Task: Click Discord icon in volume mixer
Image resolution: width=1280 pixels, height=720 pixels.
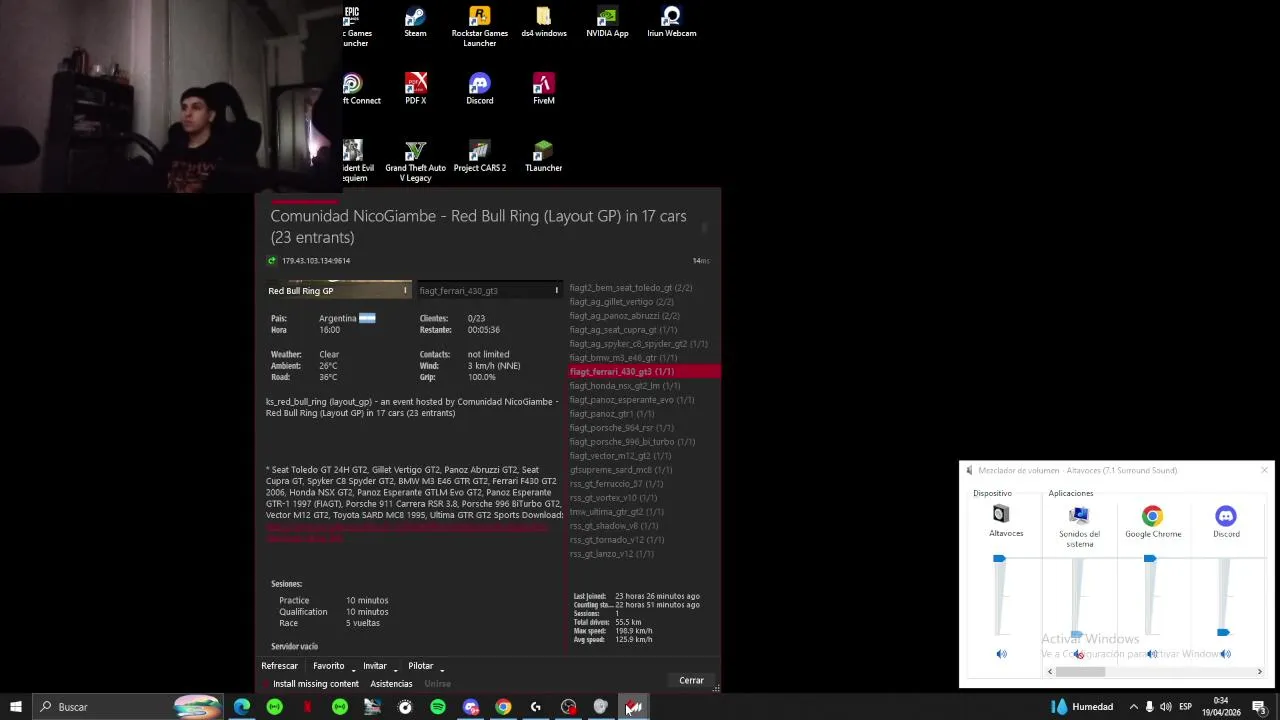Action: click(1226, 516)
